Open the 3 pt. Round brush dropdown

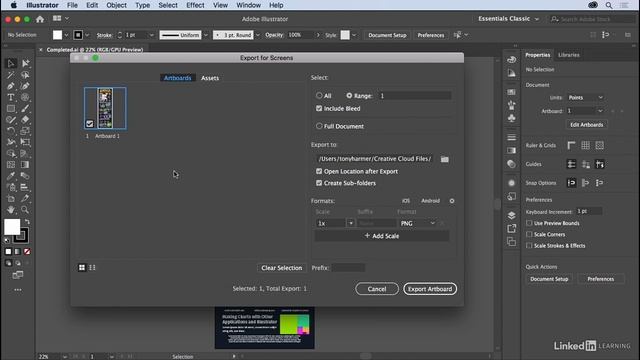258,35
